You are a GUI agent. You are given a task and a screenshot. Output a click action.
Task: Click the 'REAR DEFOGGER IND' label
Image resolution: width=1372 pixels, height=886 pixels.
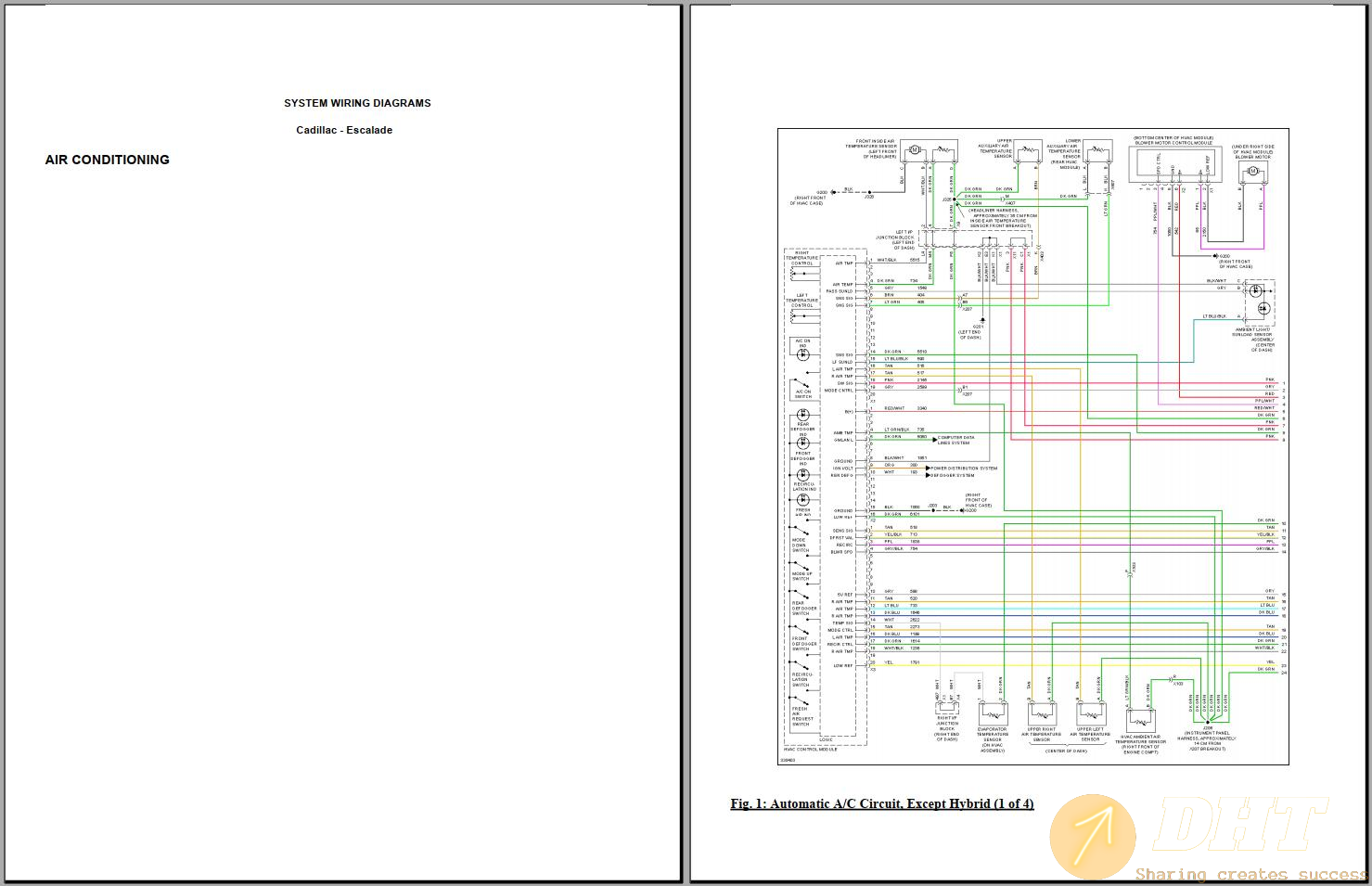[x=802, y=430]
